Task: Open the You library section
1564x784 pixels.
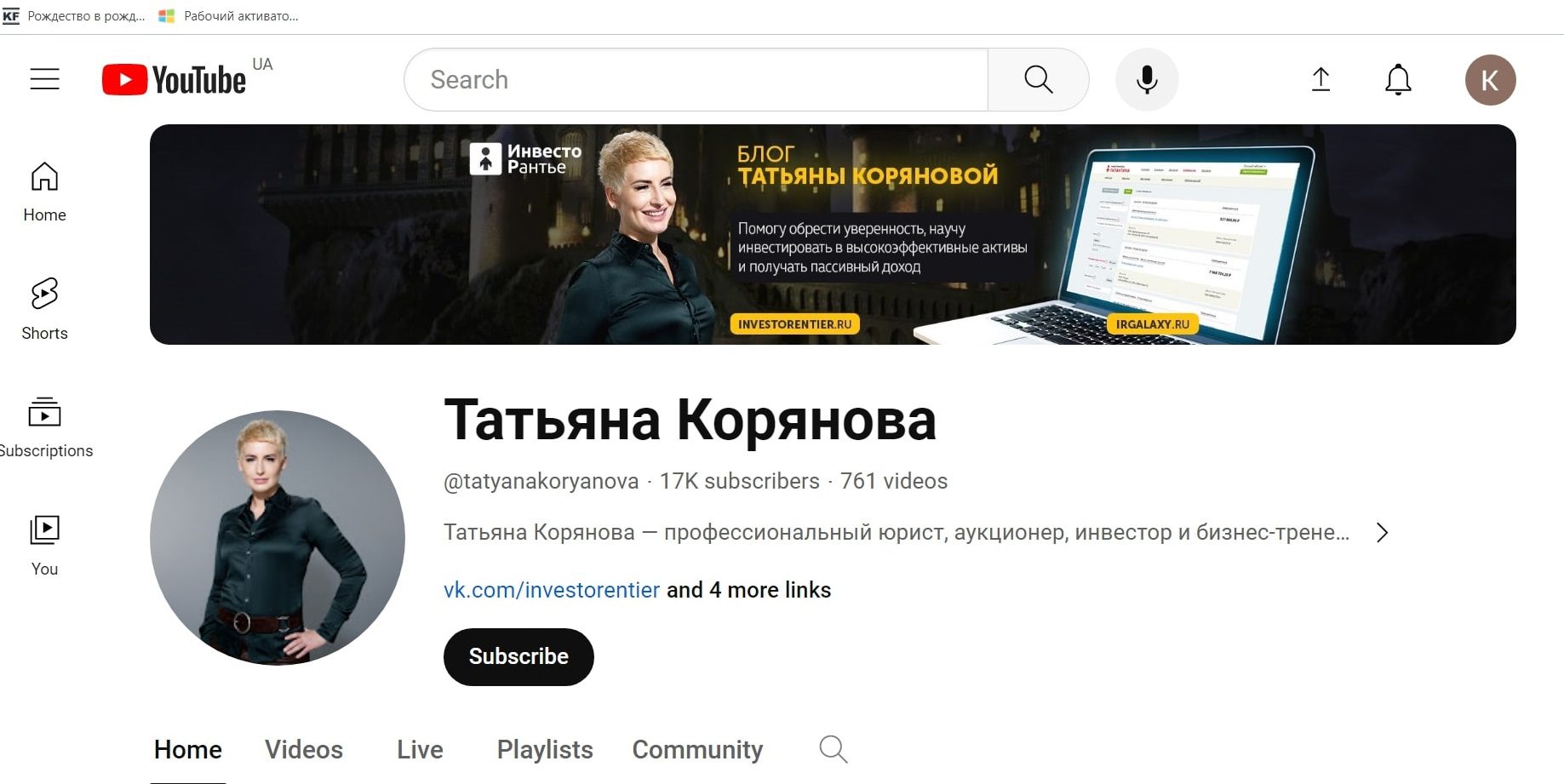Action: [44, 546]
